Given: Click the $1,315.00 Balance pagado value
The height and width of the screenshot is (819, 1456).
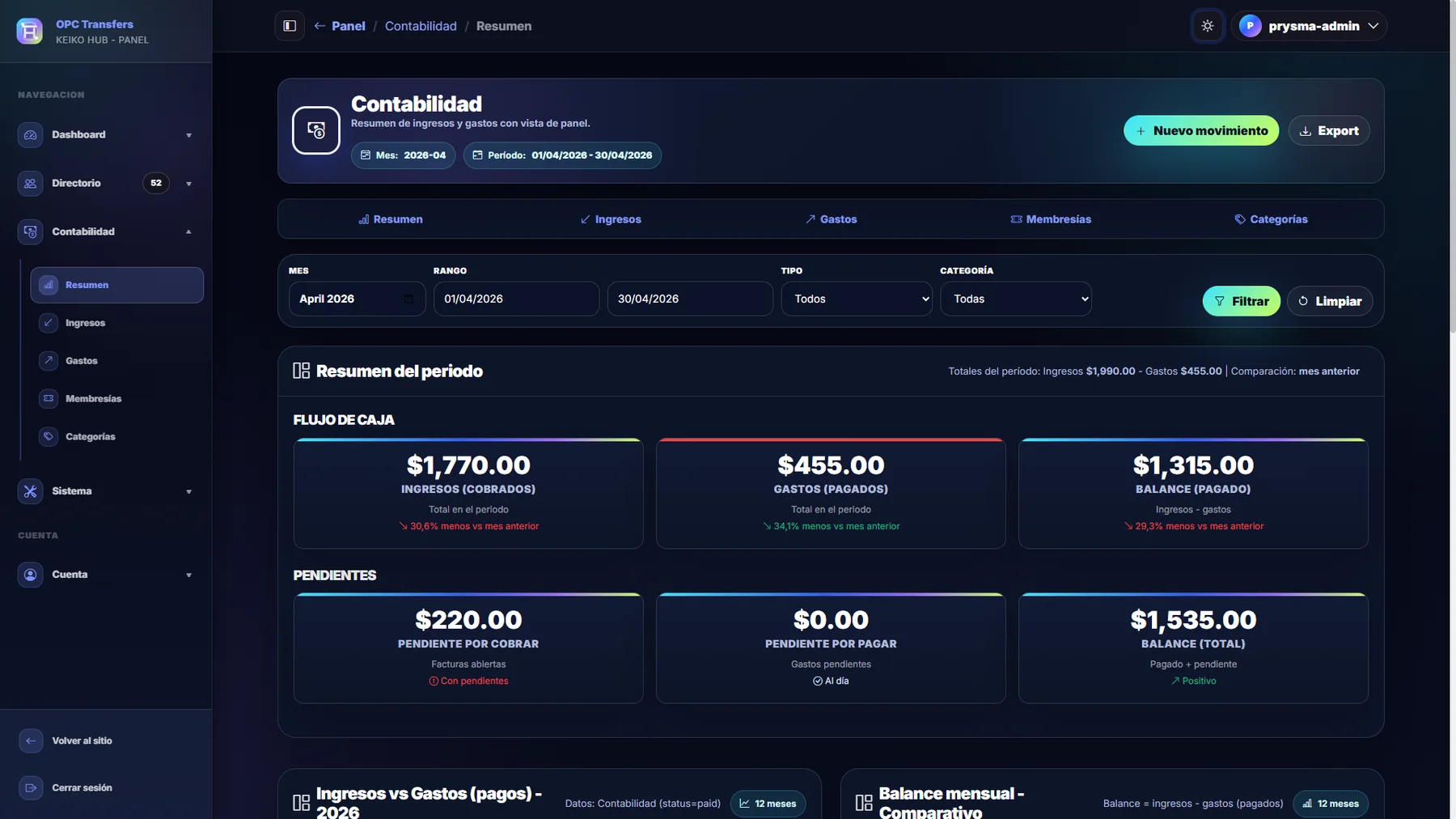Looking at the screenshot, I should 1193,465.
